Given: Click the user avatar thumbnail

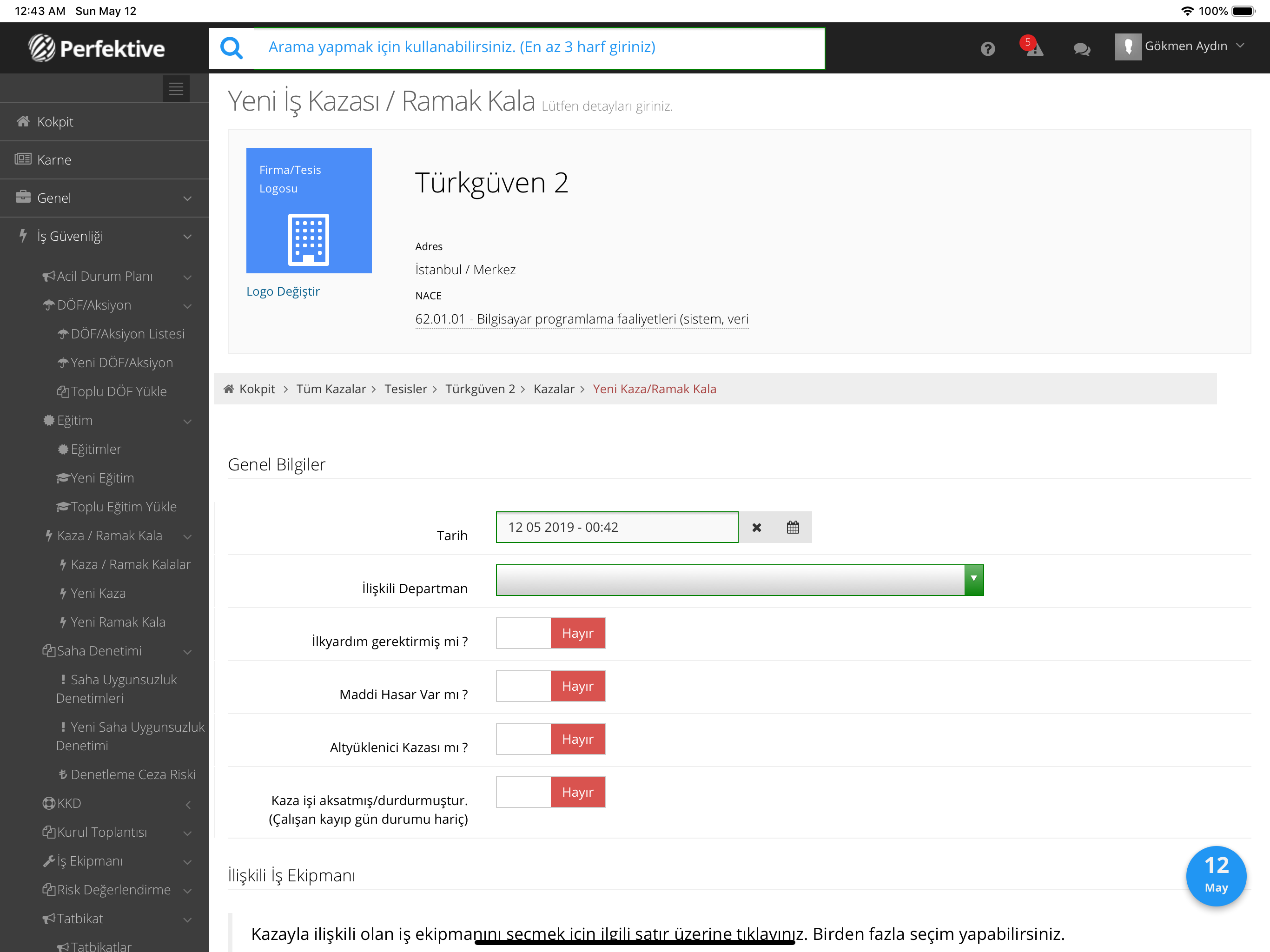Looking at the screenshot, I should (1128, 47).
